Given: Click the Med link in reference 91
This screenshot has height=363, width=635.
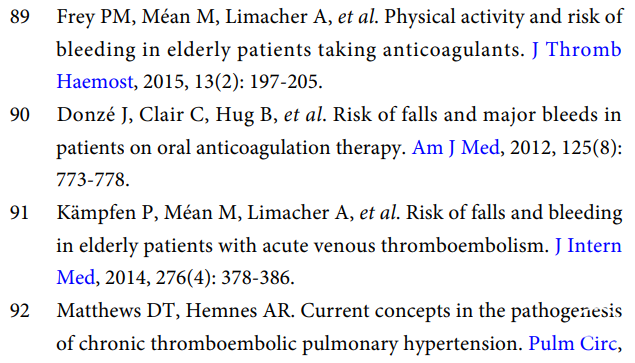Looking at the screenshot, I should tap(75, 278).
